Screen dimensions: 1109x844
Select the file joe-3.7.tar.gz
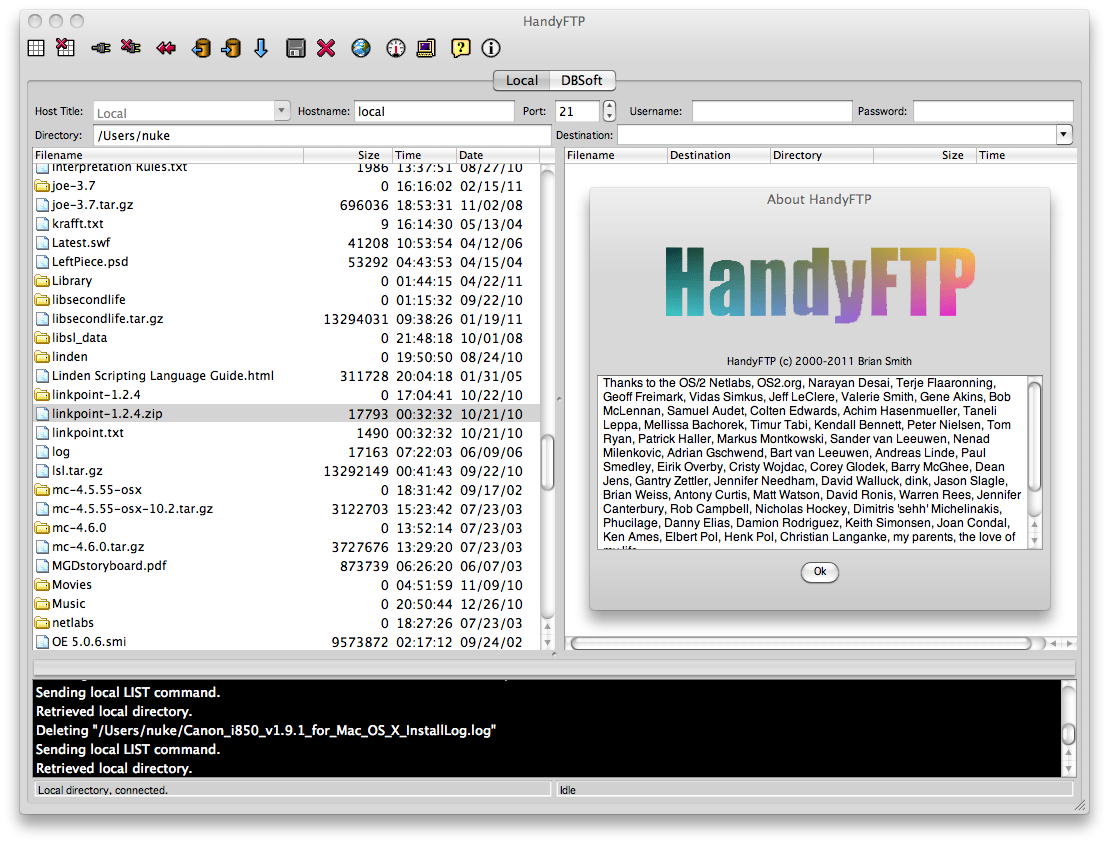93,205
